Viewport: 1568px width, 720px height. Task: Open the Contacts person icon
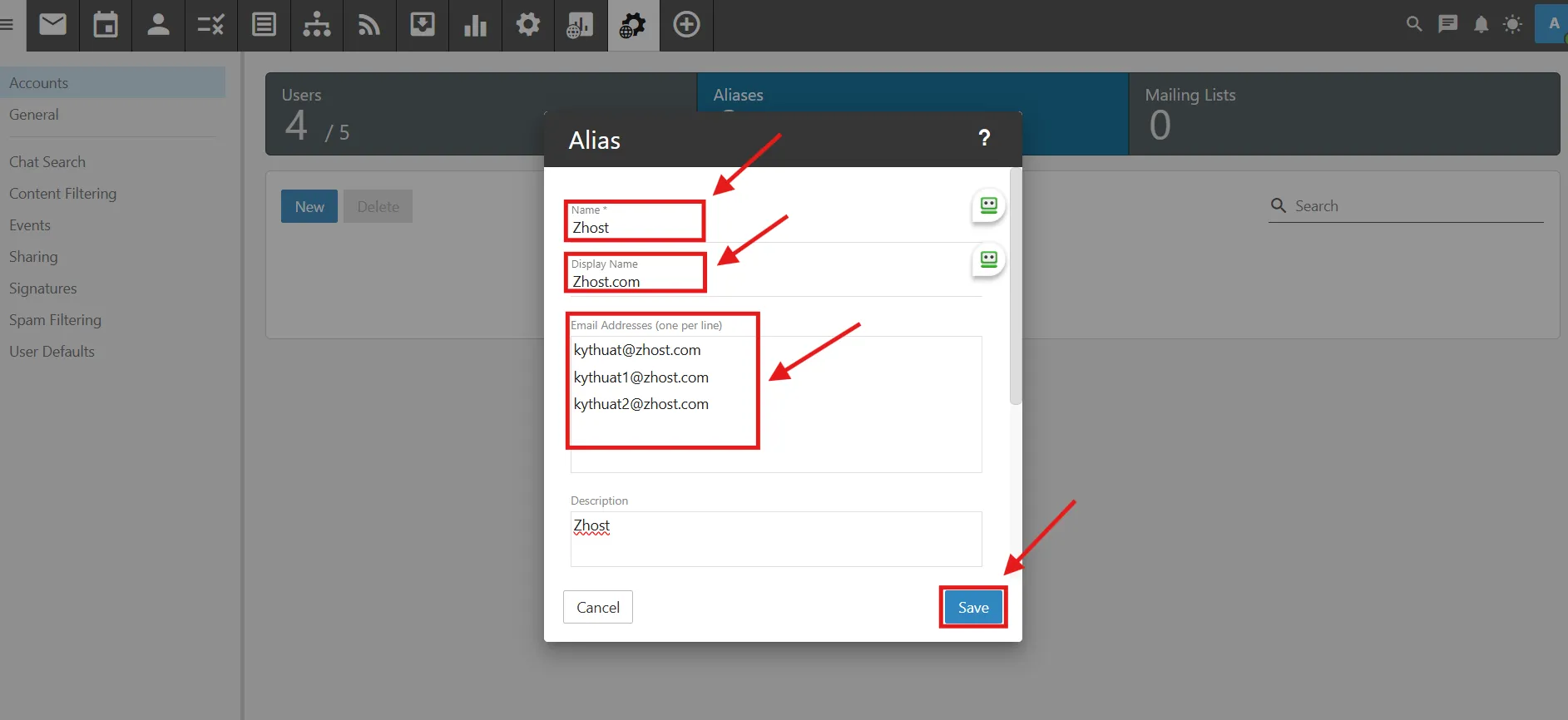(158, 25)
